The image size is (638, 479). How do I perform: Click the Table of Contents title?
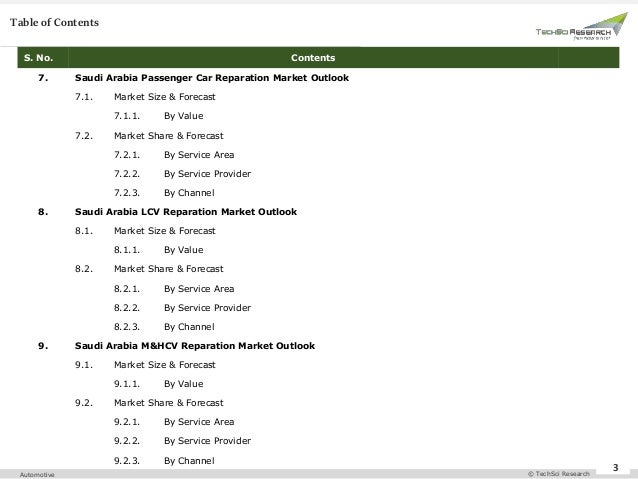pyautogui.click(x=55, y=22)
